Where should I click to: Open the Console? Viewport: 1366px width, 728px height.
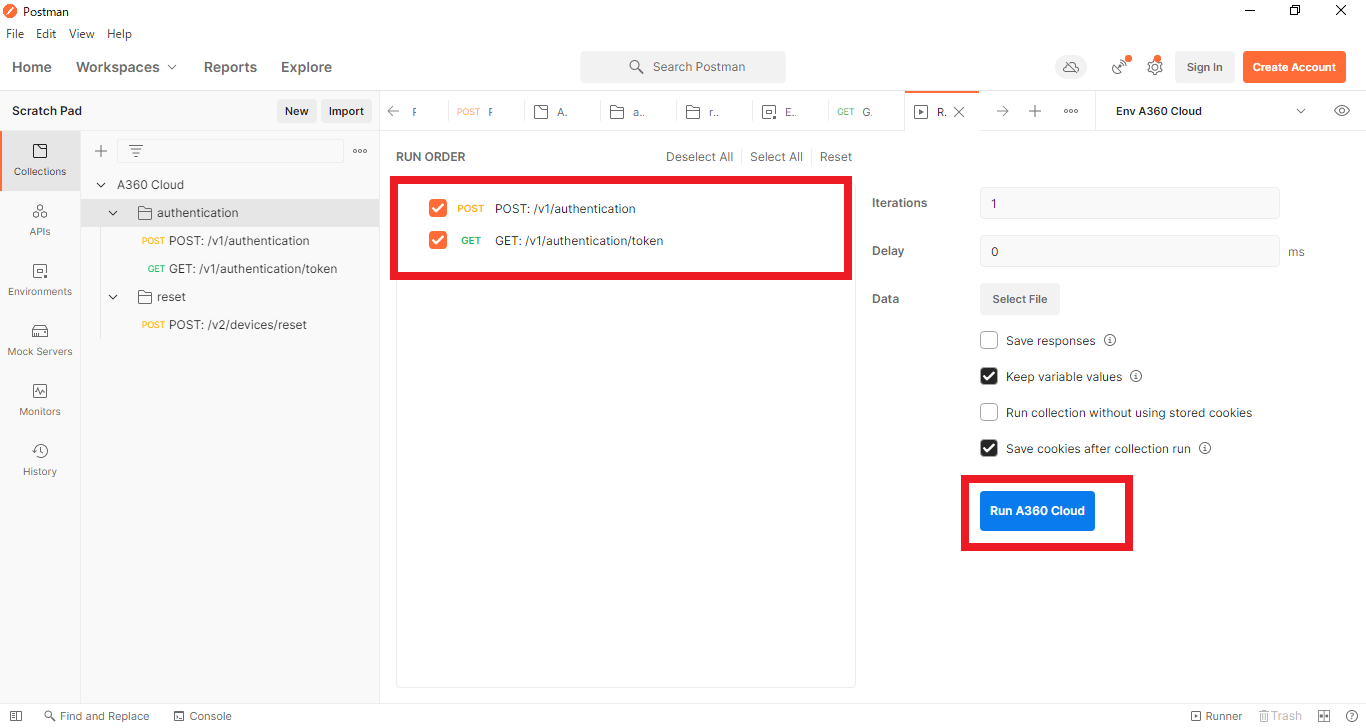coord(202,716)
